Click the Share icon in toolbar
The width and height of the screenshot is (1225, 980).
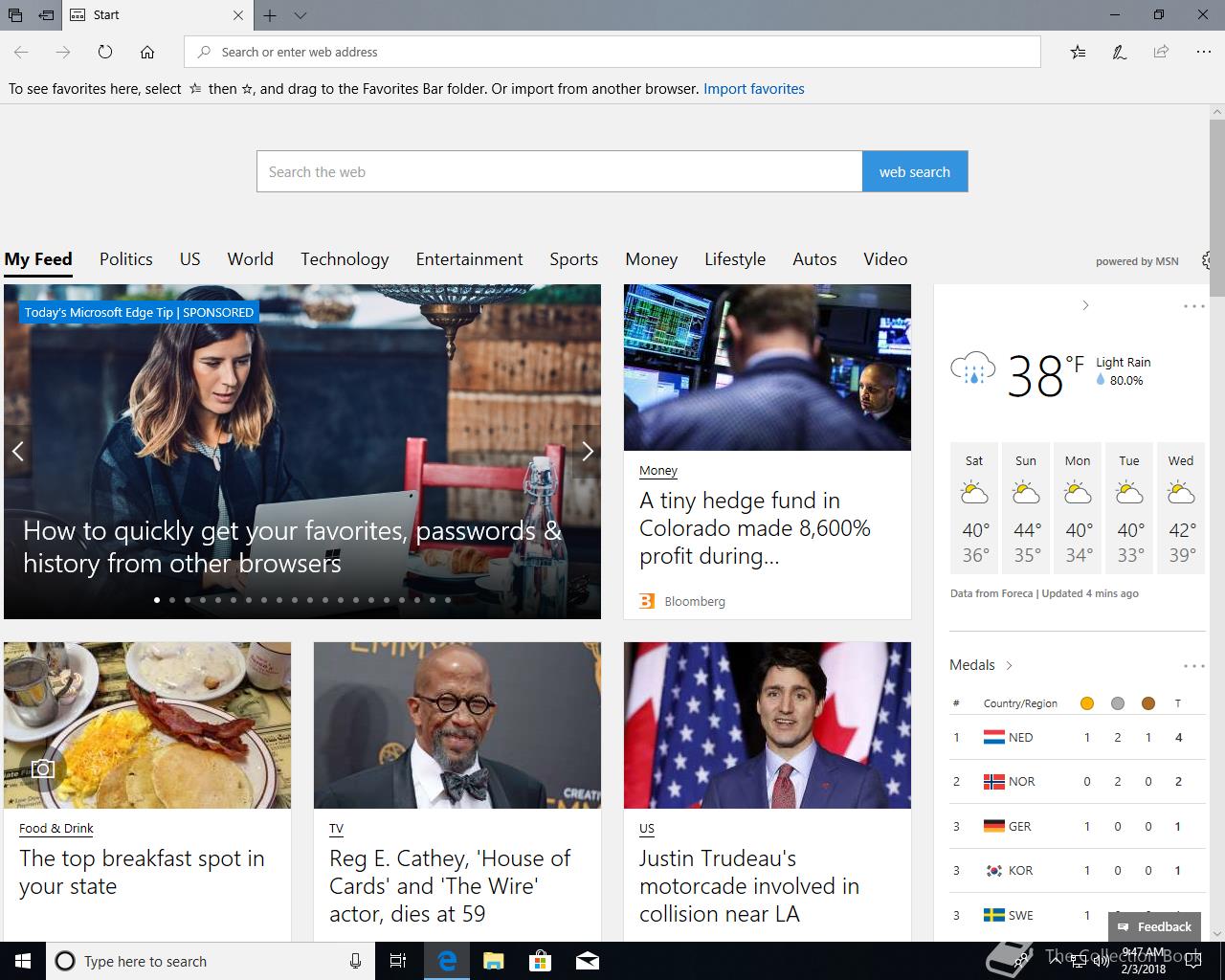click(1161, 52)
